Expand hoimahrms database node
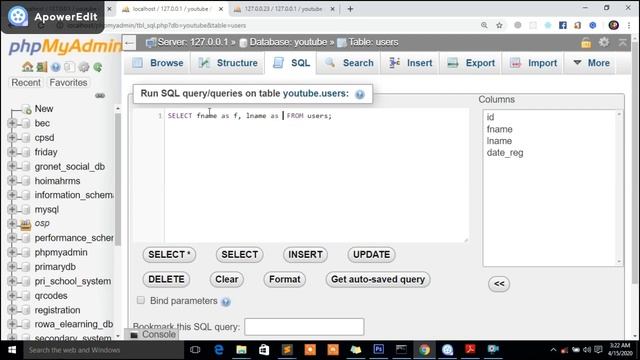Screen dimensions: 640x360 pyautogui.click(x=12, y=180)
